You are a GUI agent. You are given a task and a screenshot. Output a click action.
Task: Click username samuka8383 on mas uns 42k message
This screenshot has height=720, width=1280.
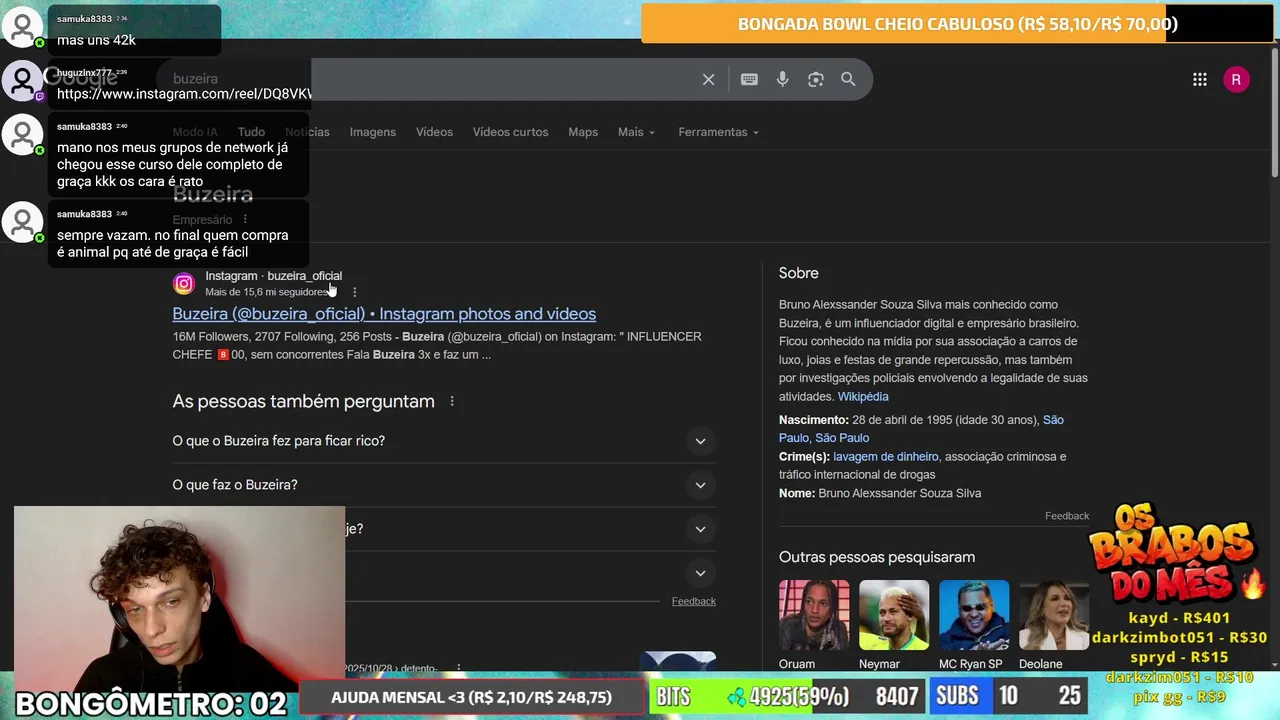coord(84,19)
